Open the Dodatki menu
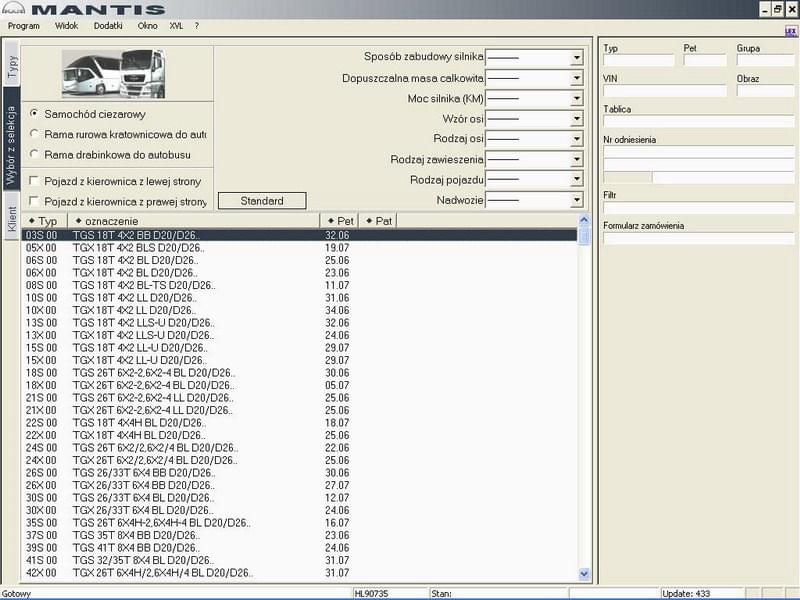800x600 pixels. 108,26
